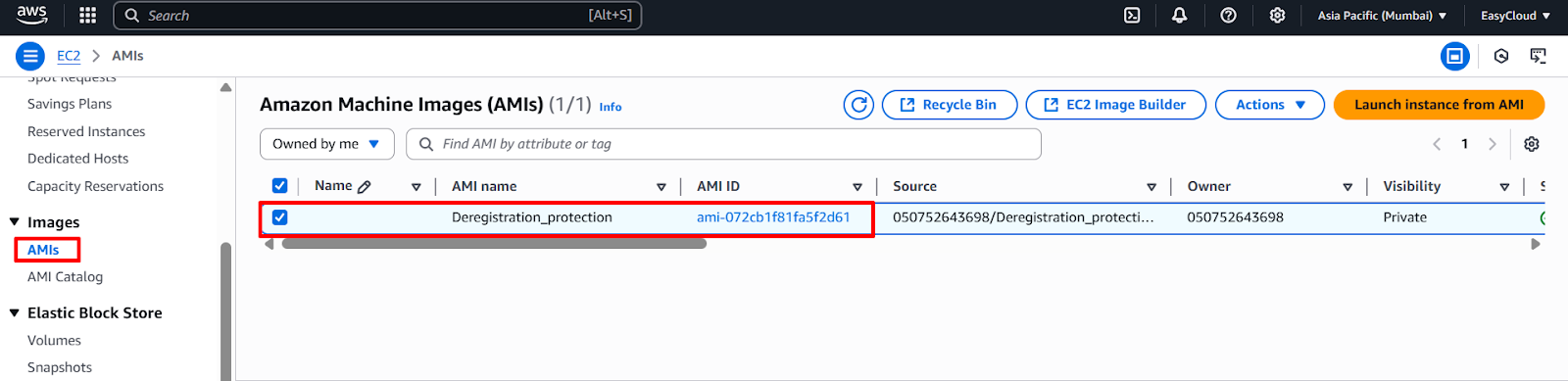The width and height of the screenshot is (1568, 381).
Task: Click the horizontal table scrollbar thumb
Action: coord(494,244)
